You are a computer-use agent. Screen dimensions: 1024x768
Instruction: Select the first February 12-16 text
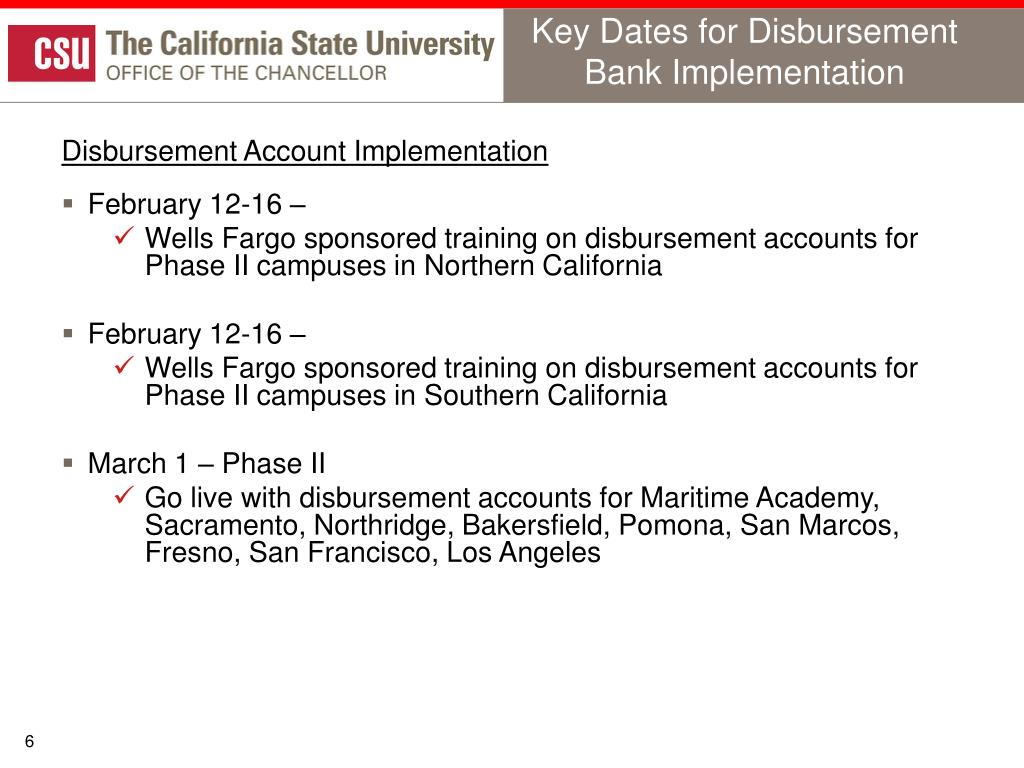pos(197,204)
